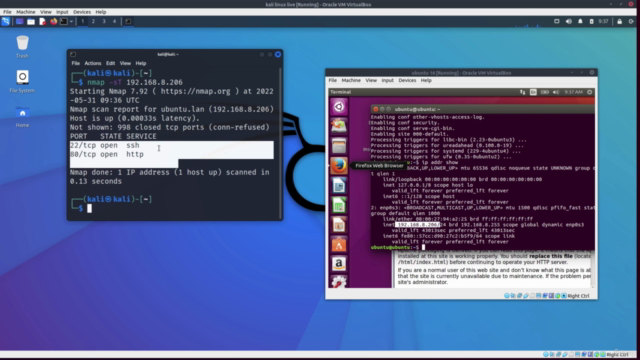Open the session gear menu in Ubuntu panel
This screenshot has height=360, width=640.
[589, 92]
